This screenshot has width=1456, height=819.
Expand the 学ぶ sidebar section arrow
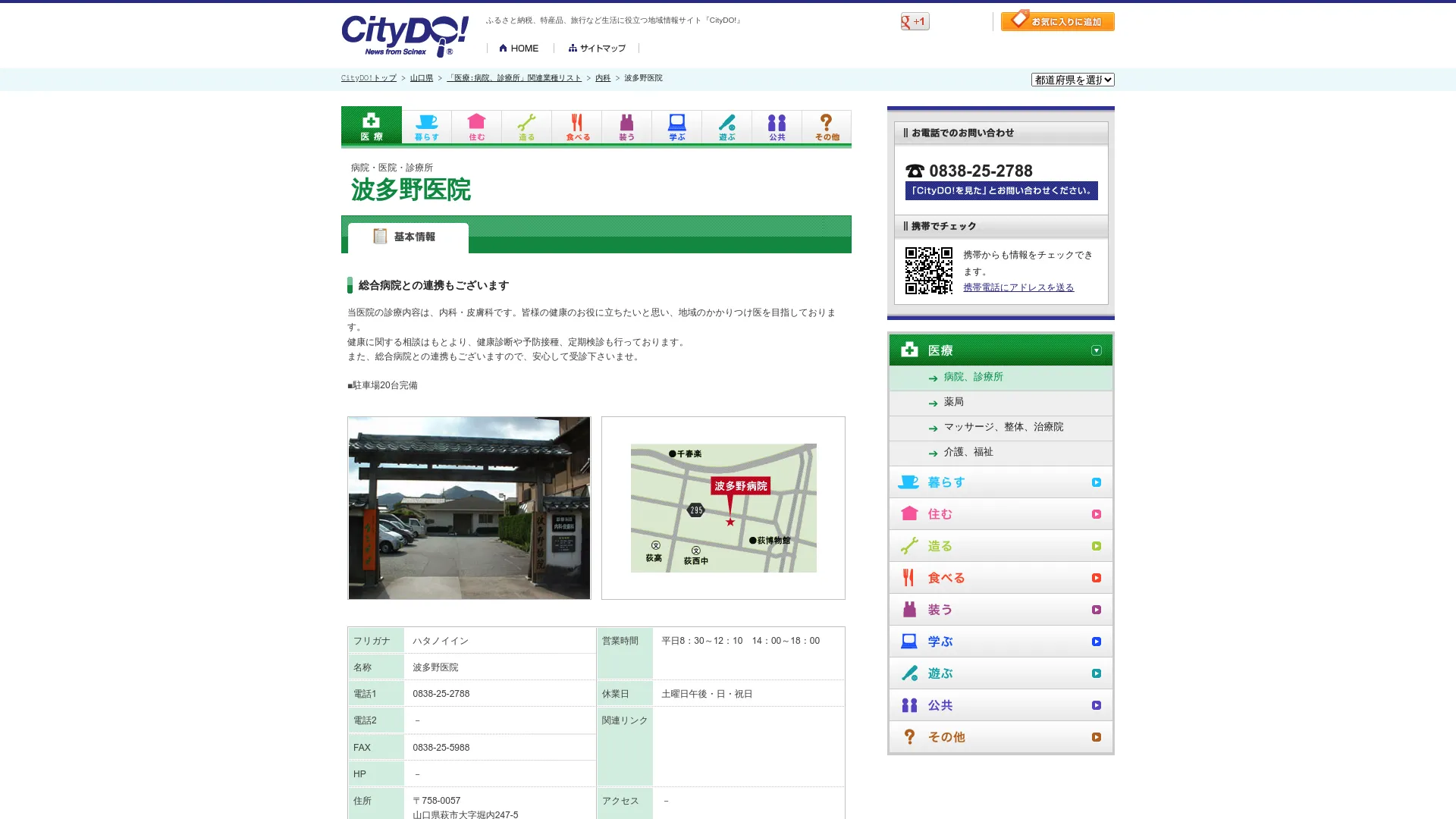click(x=1097, y=642)
